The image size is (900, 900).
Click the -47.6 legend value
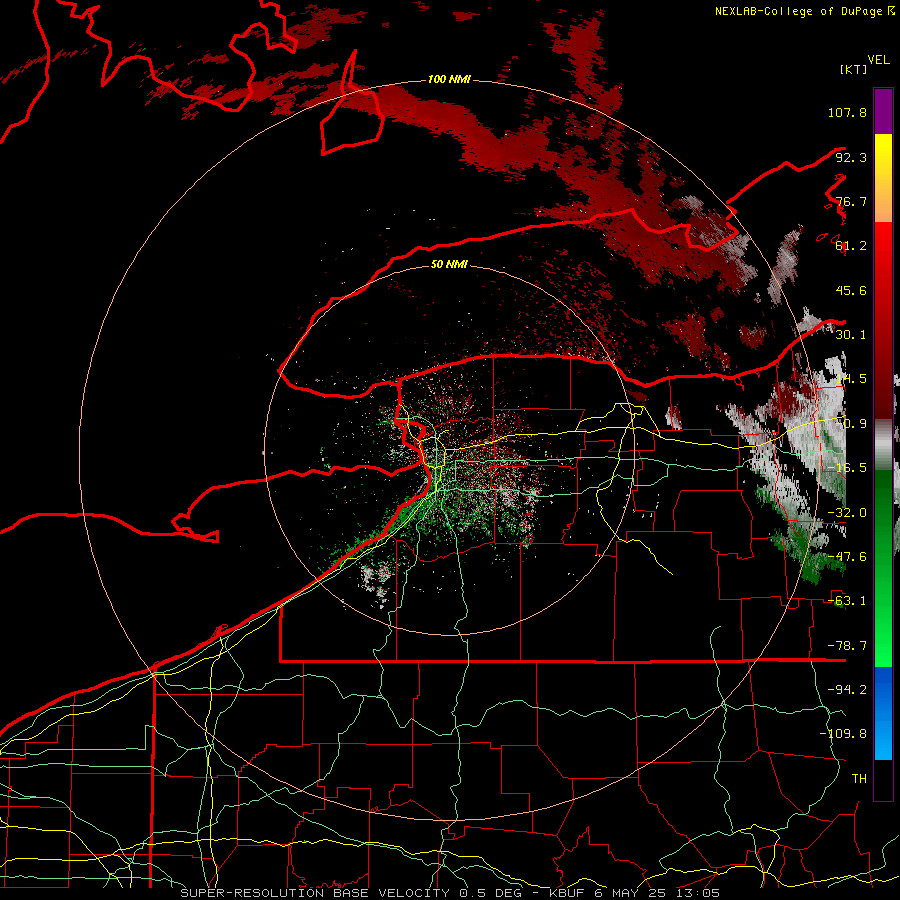click(847, 557)
